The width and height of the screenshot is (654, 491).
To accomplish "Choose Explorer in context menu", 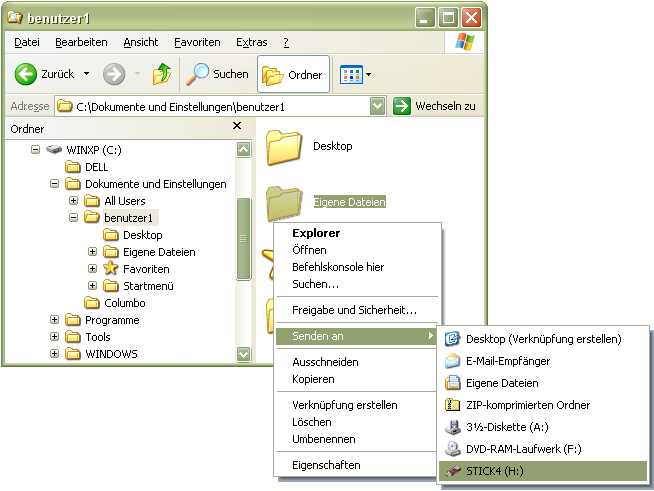I will (x=357, y=233).
